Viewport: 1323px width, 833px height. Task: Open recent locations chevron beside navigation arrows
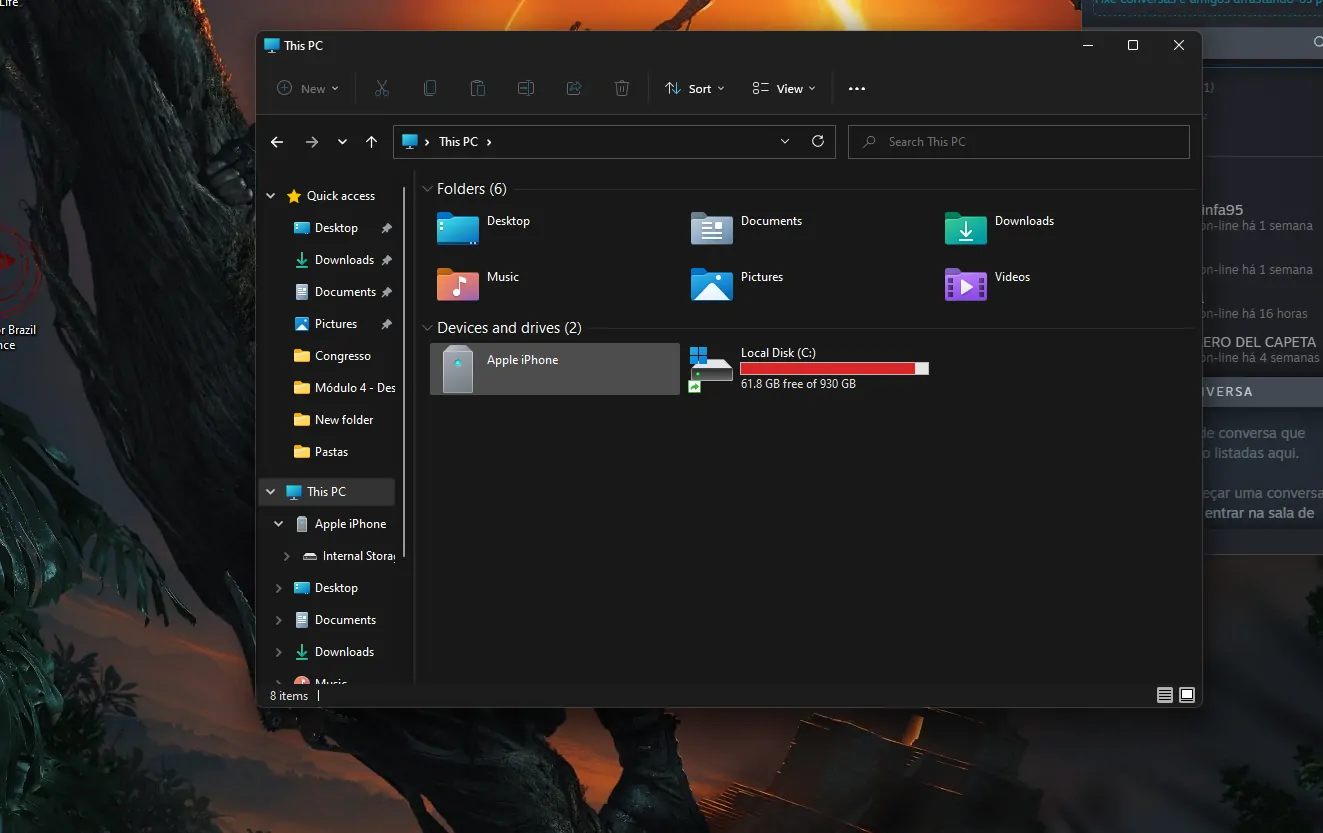pos(342,142)
